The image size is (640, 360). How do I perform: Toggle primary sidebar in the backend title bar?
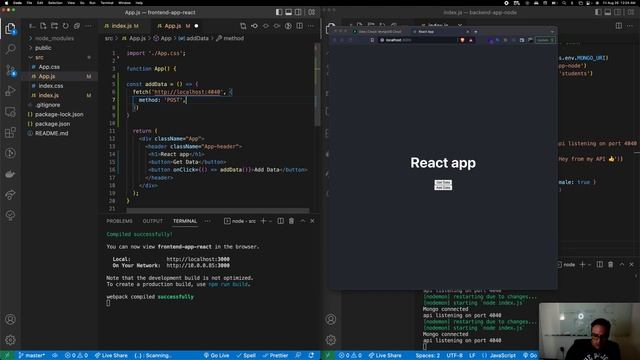[598, 12]
